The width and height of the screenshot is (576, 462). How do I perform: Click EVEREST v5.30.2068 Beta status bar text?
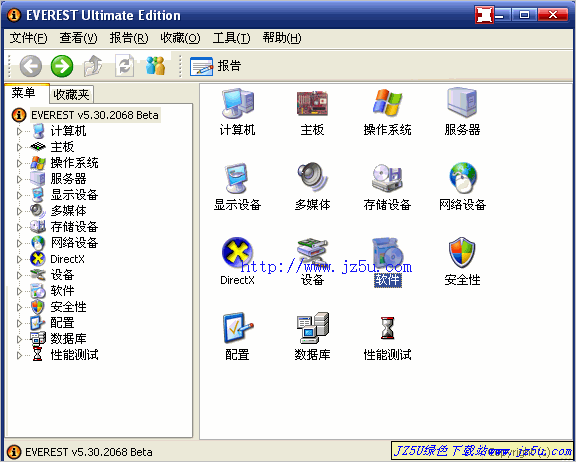[89, 452]
